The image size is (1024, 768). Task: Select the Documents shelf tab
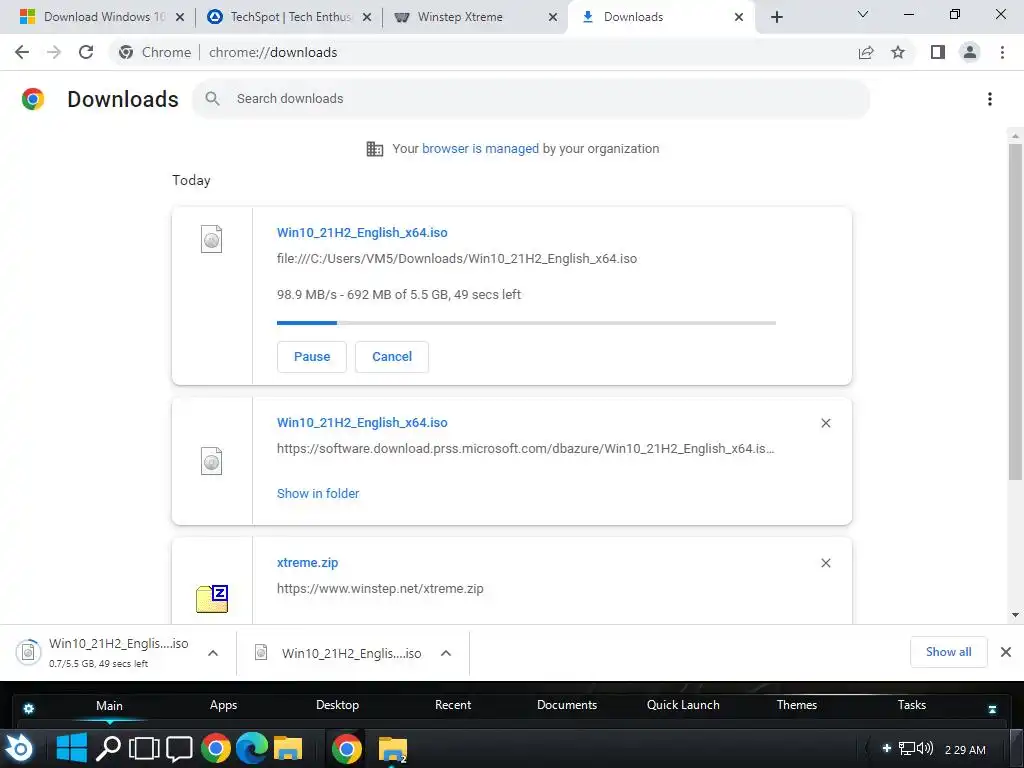567,705
